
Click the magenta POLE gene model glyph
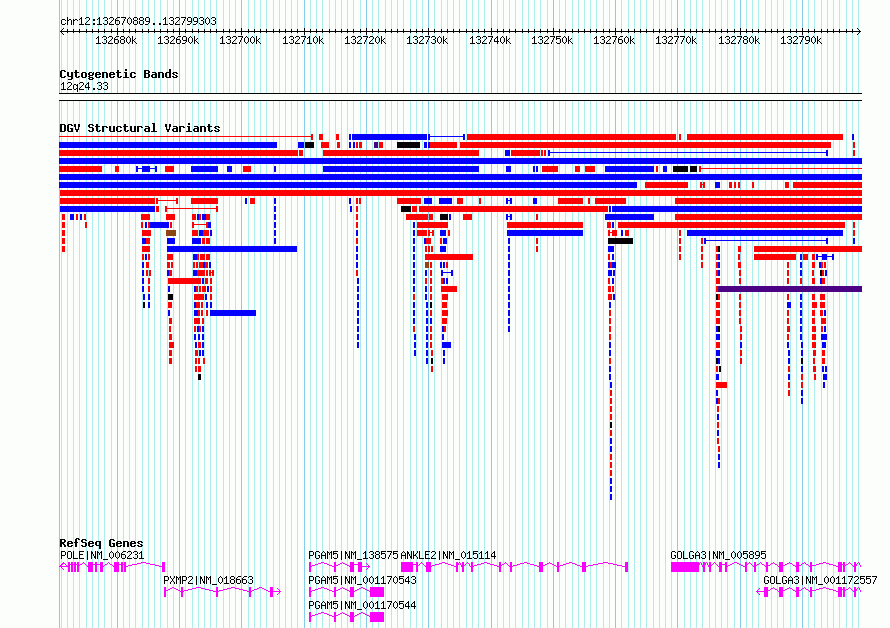[112, 567]
